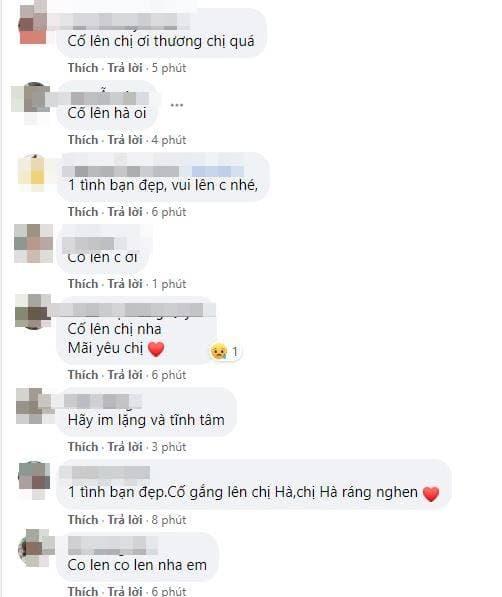Screen dimensions: 502x597
Task: Like the comment 'Cố lên chị ơi thương chị quá'
Action: [x=83, y=68]
